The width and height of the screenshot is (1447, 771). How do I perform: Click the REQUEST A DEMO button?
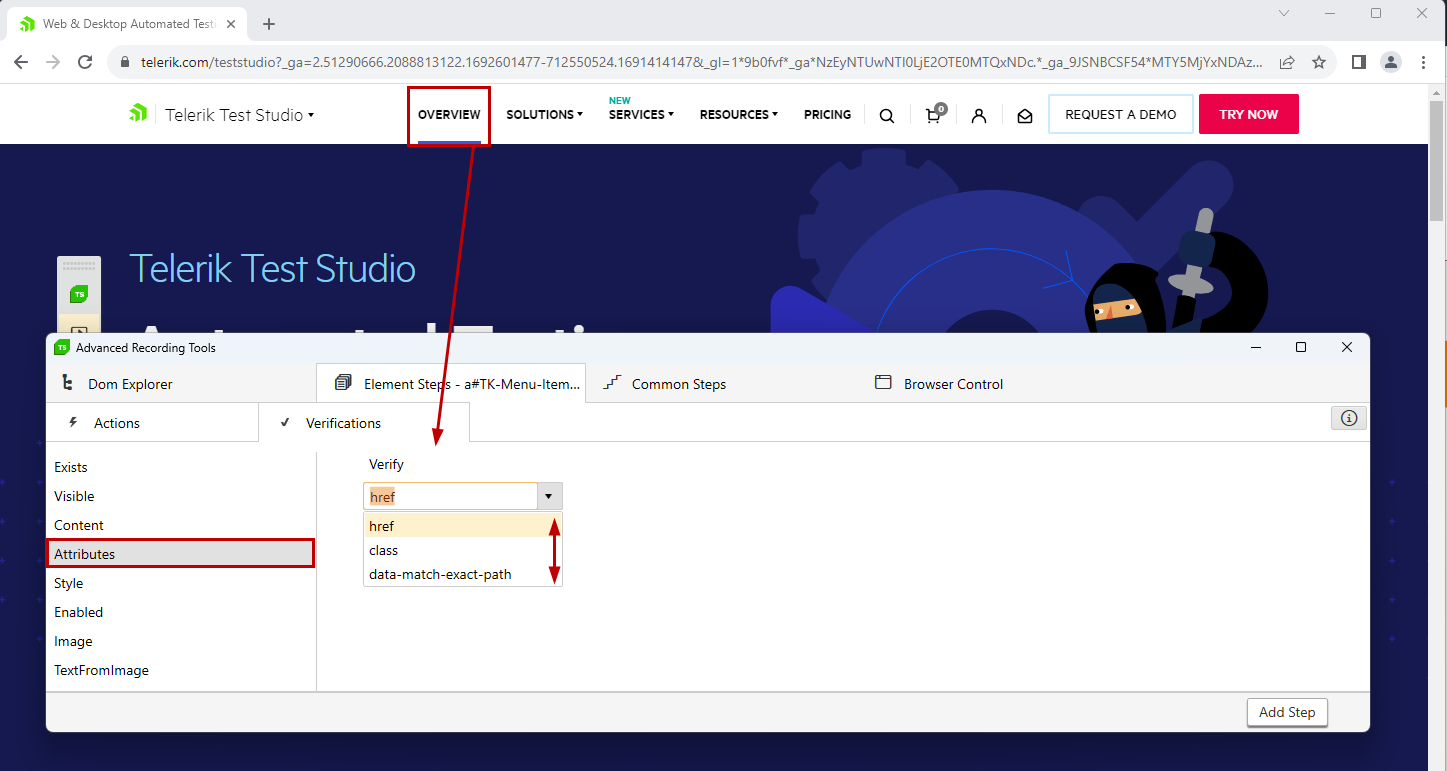[1121, 114]
